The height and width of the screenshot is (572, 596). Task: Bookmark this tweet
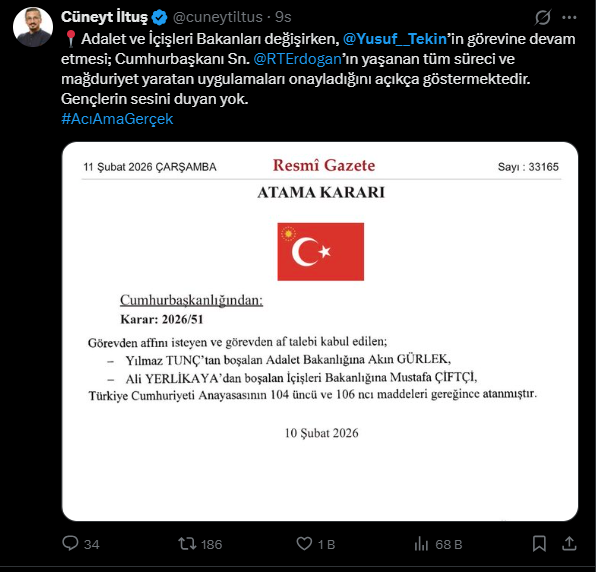click(x=539, y=543)
